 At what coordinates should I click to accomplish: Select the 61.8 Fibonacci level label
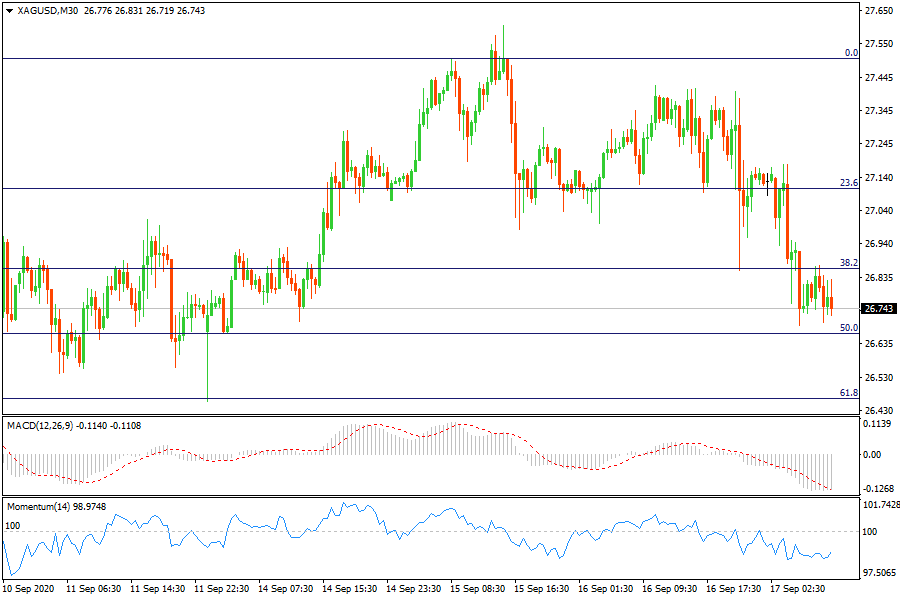[849, 393]
